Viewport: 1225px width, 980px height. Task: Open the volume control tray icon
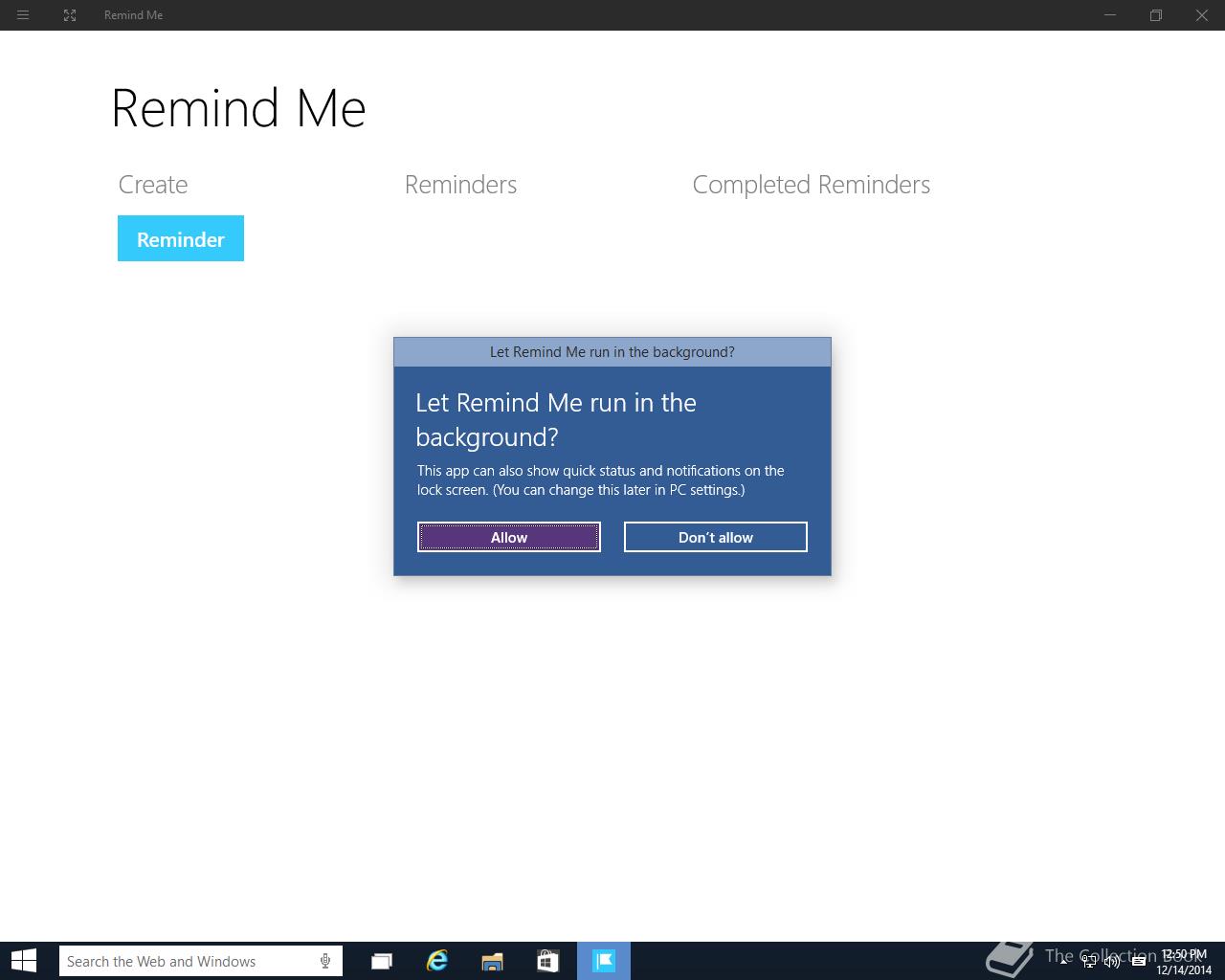click(1111, 961)
